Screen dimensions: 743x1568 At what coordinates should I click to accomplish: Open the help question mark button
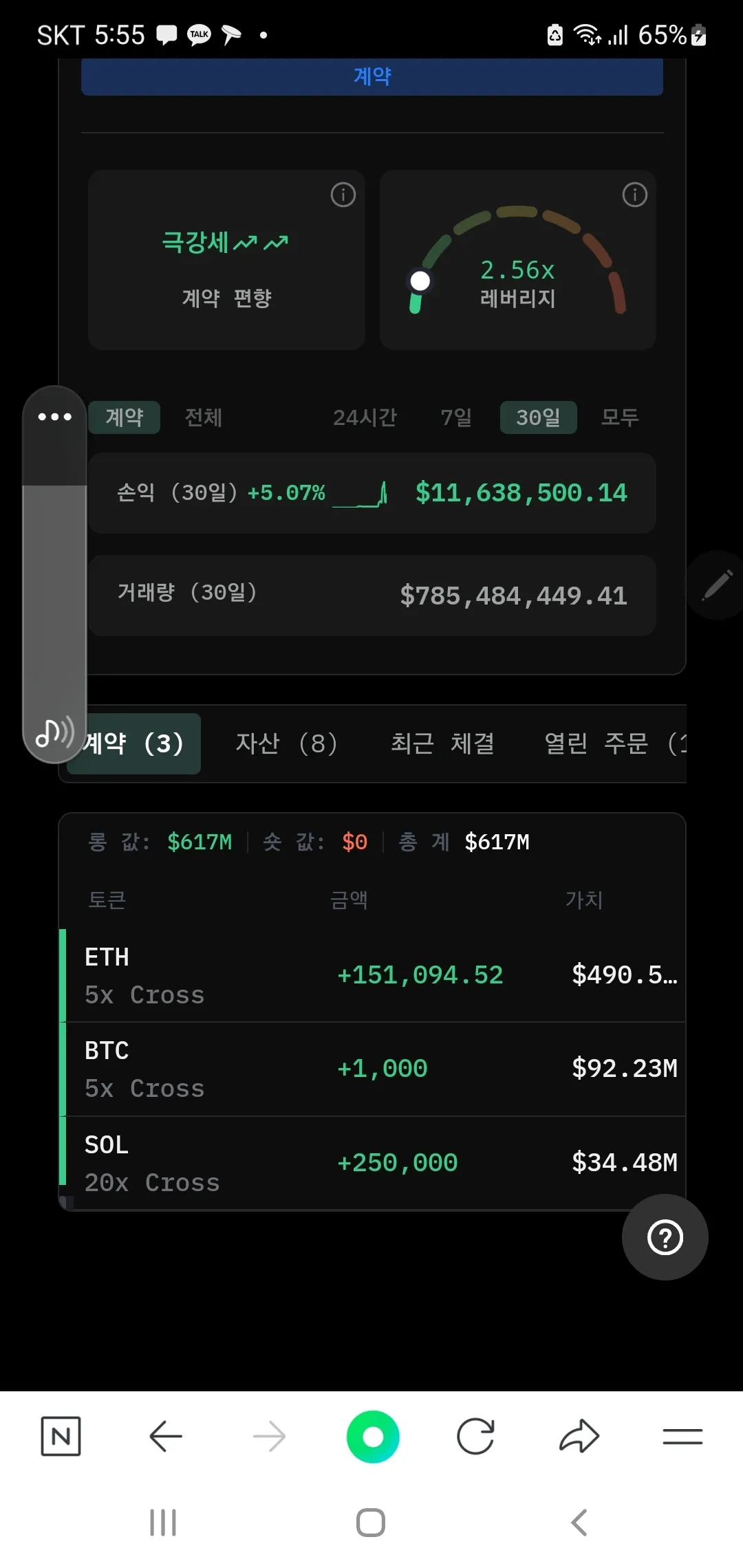(x=665, y=1237)
